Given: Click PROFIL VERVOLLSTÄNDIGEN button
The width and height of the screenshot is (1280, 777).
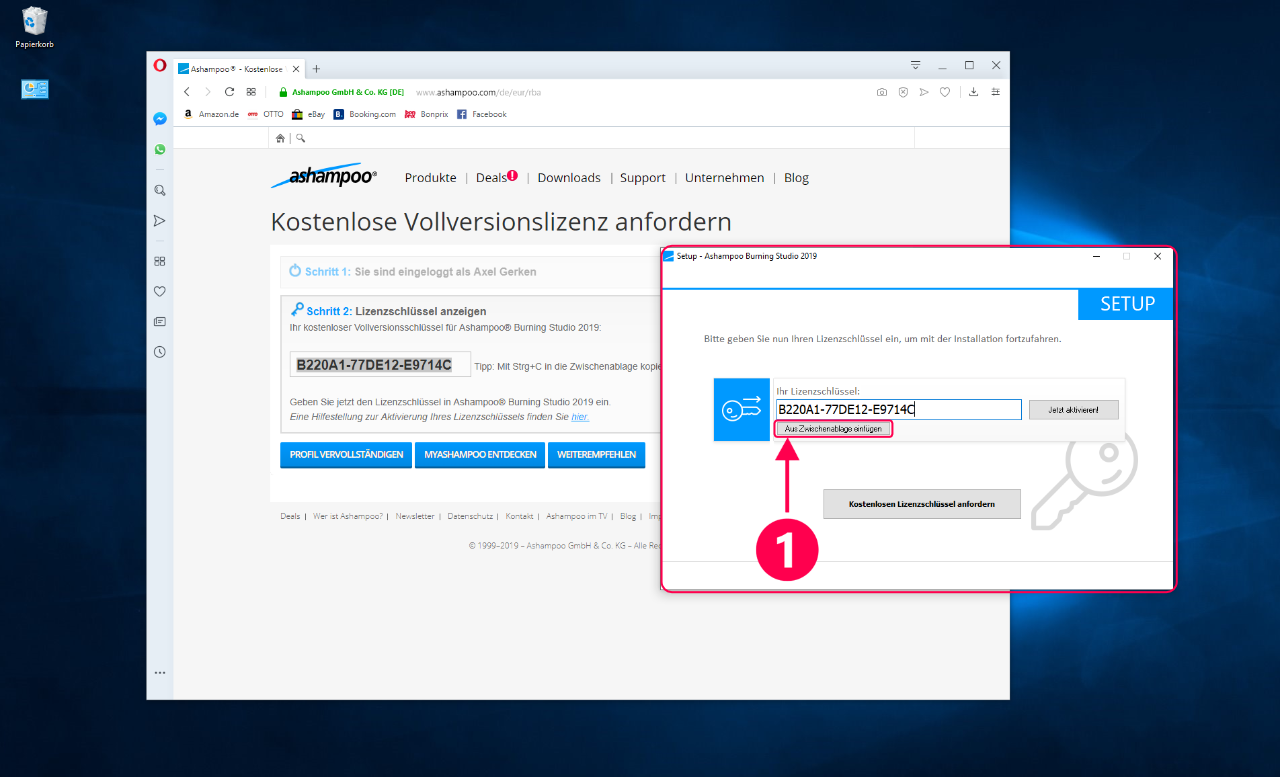Looking at the screenshot, I should [346, 454].
